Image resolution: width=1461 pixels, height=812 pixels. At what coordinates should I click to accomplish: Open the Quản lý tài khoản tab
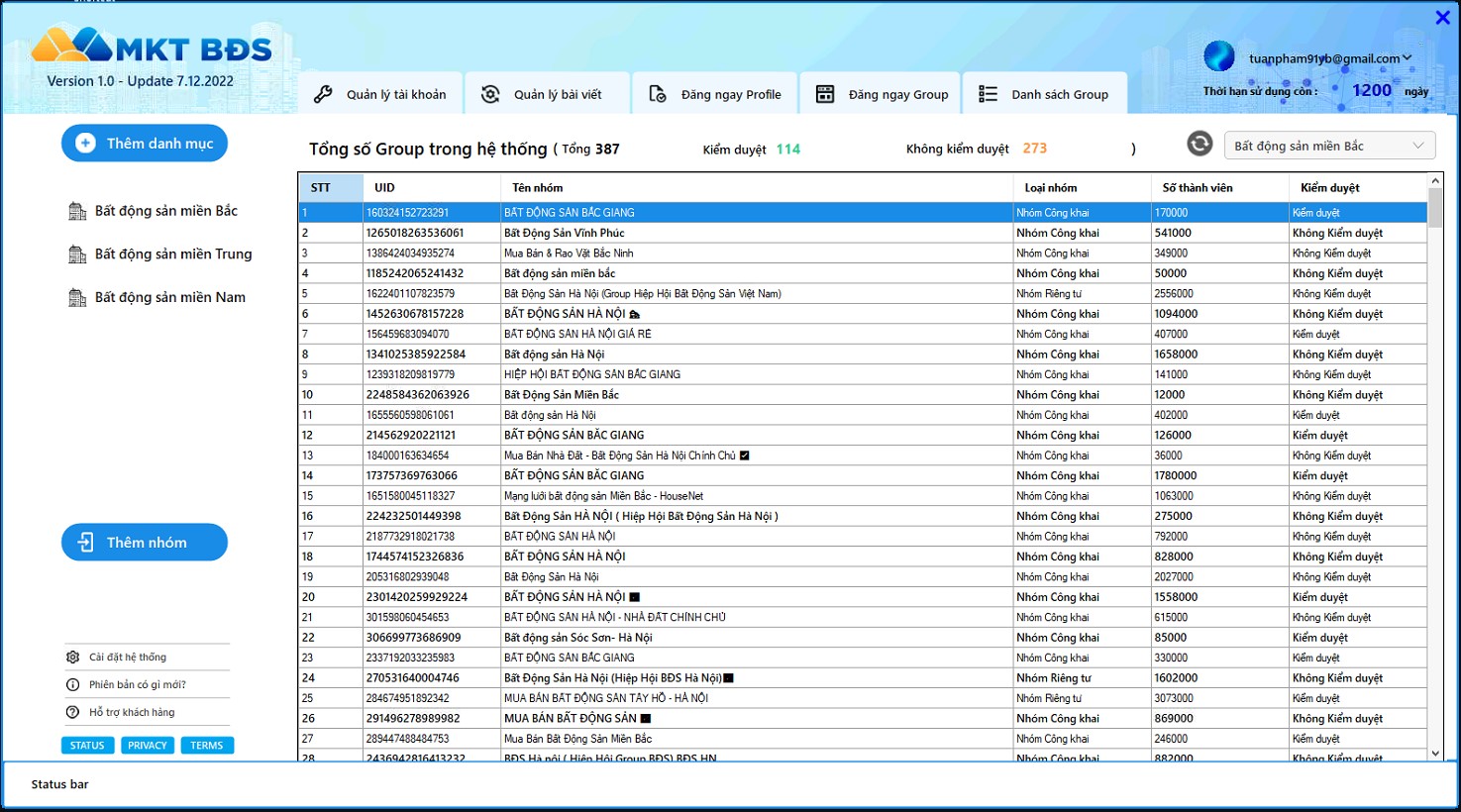[380, 93]
